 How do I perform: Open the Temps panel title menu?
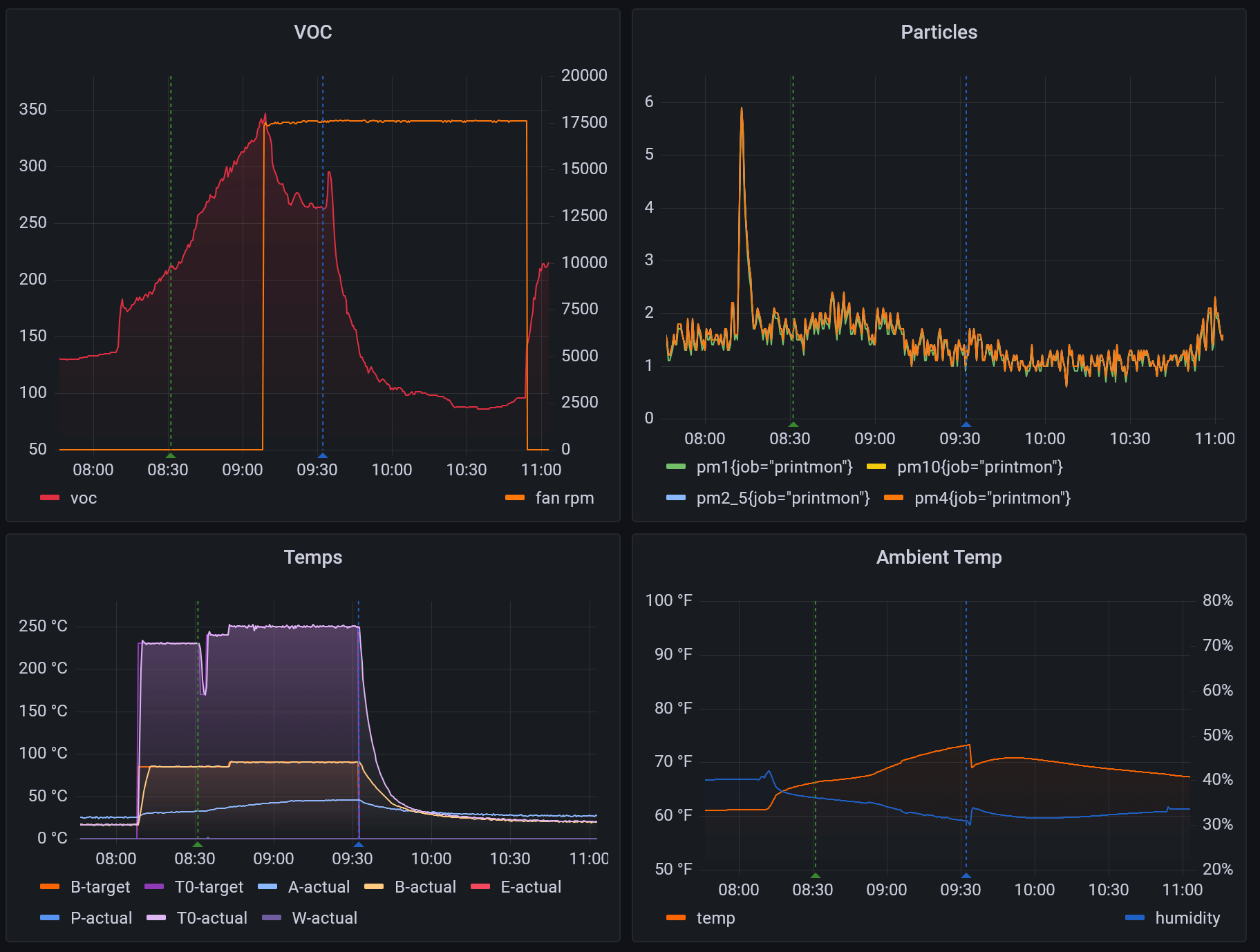tap(313, 557)
